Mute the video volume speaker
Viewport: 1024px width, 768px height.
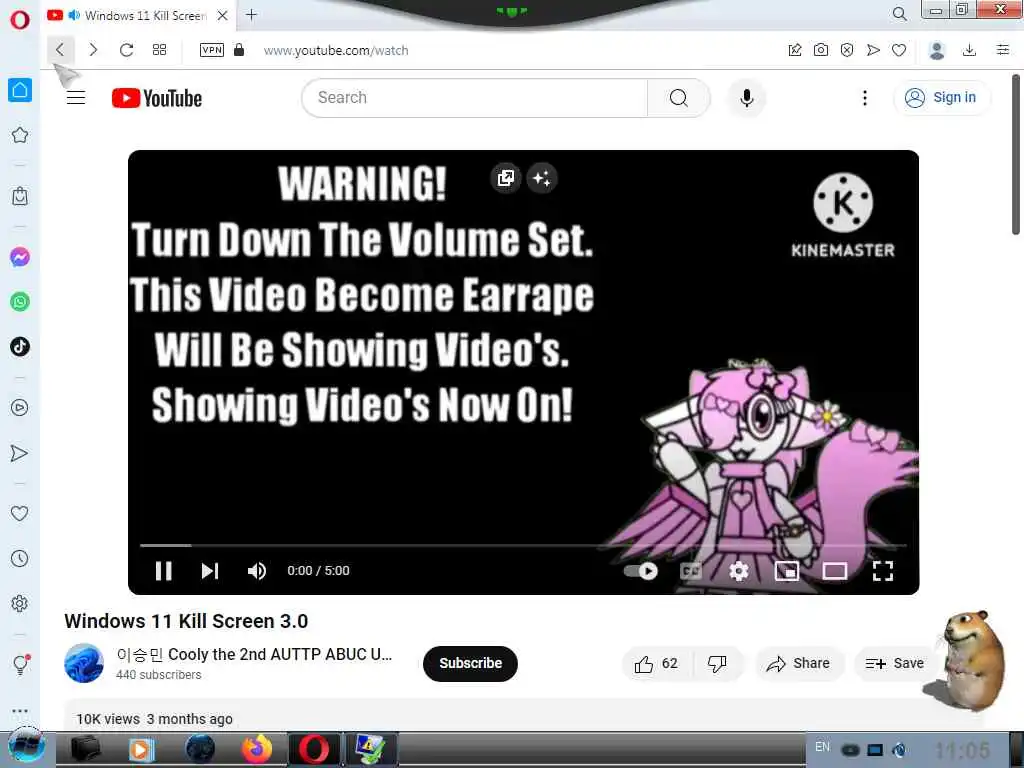pyautogui.click(x=257, y=571)
